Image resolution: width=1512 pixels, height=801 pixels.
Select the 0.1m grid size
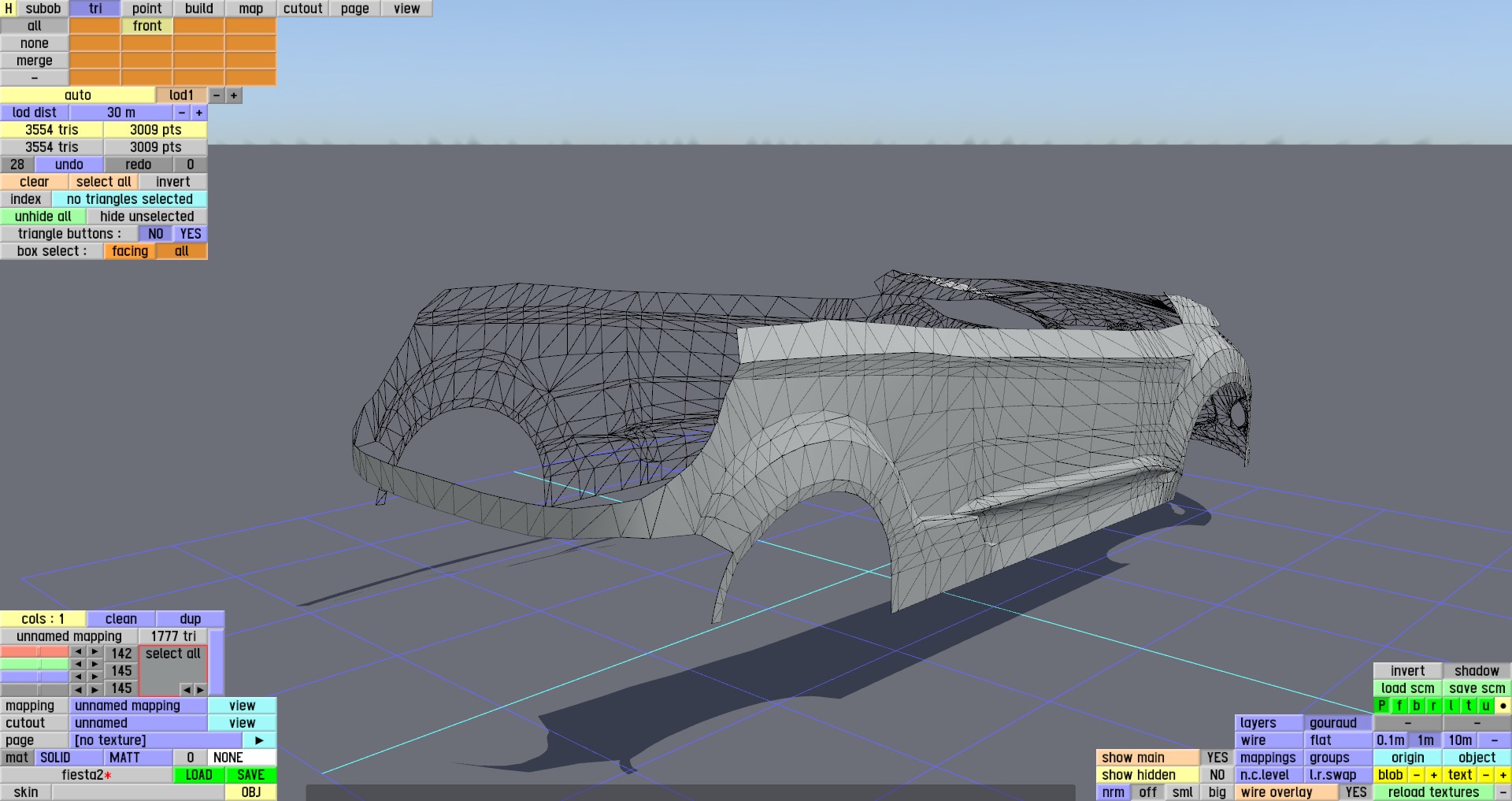pos(1391,740)
